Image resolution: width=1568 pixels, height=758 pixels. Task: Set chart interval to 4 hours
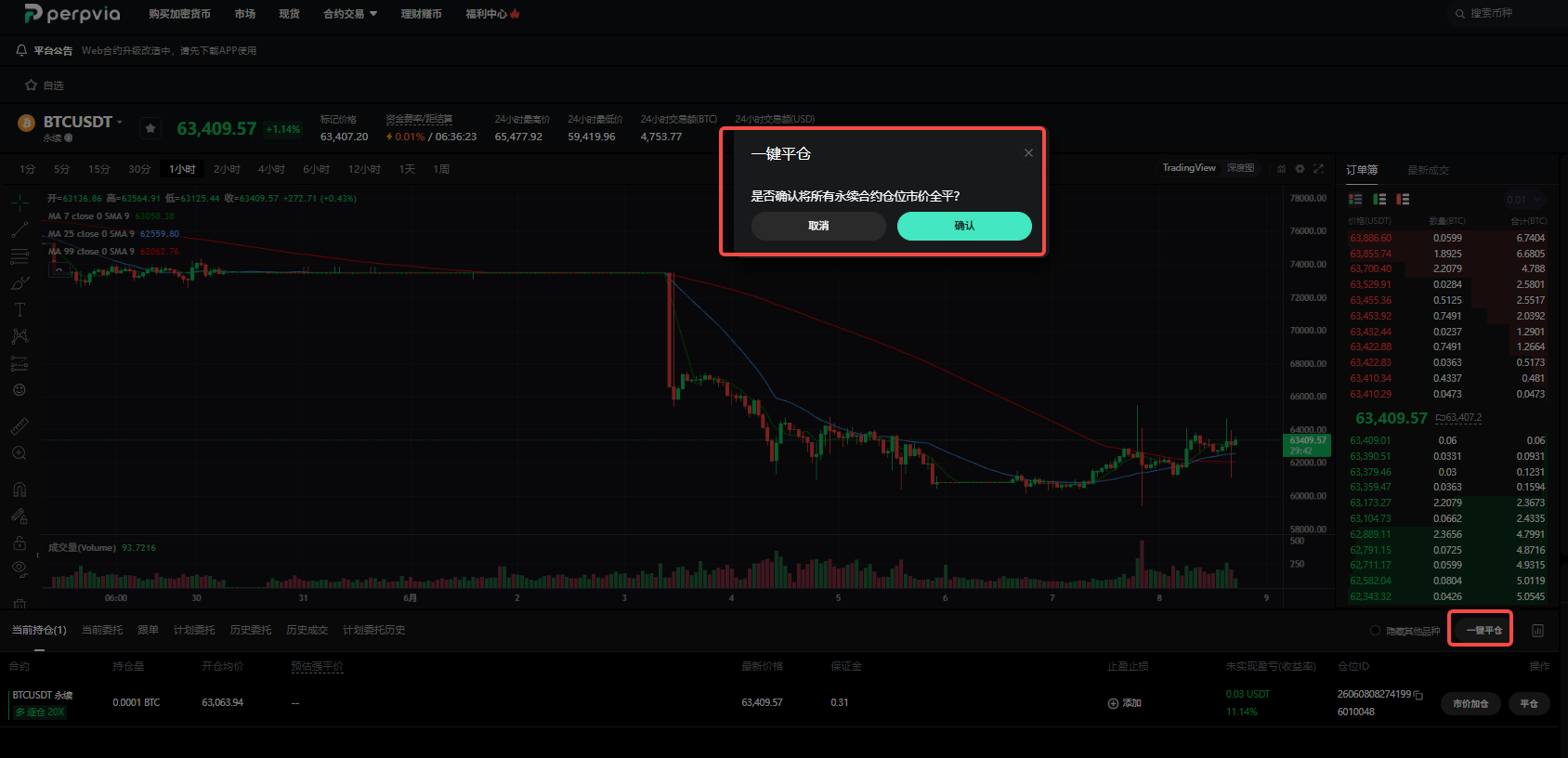[x=271, y=169]
